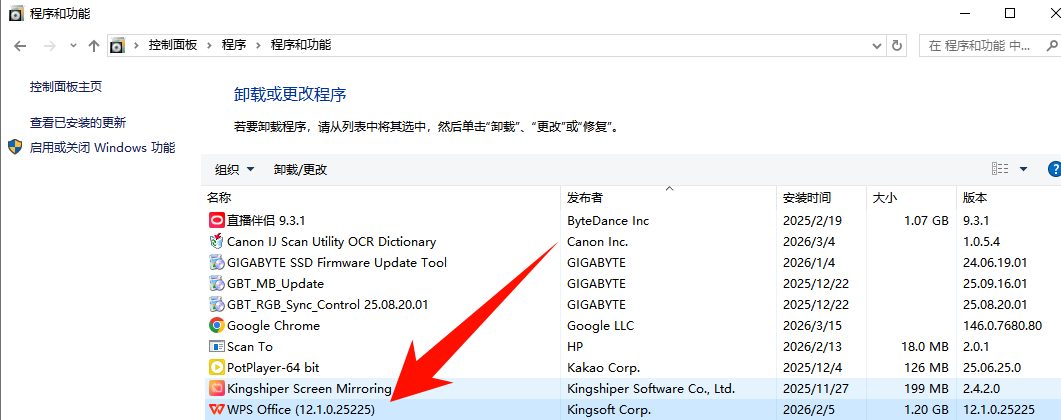Viewport: 1061px width, 420px height.
Task: Open the 组织 dropdown menu
Action: (x=235, y=170)
